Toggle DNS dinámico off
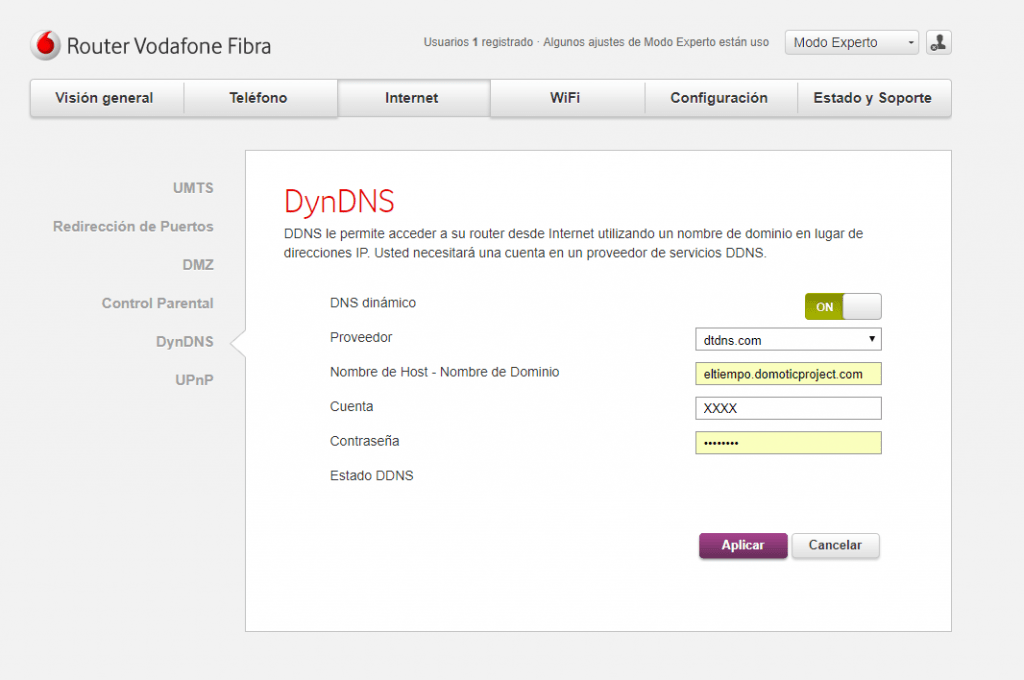Image resolution: width=1024 pixels, height=680 pixels. click(843, 306)
